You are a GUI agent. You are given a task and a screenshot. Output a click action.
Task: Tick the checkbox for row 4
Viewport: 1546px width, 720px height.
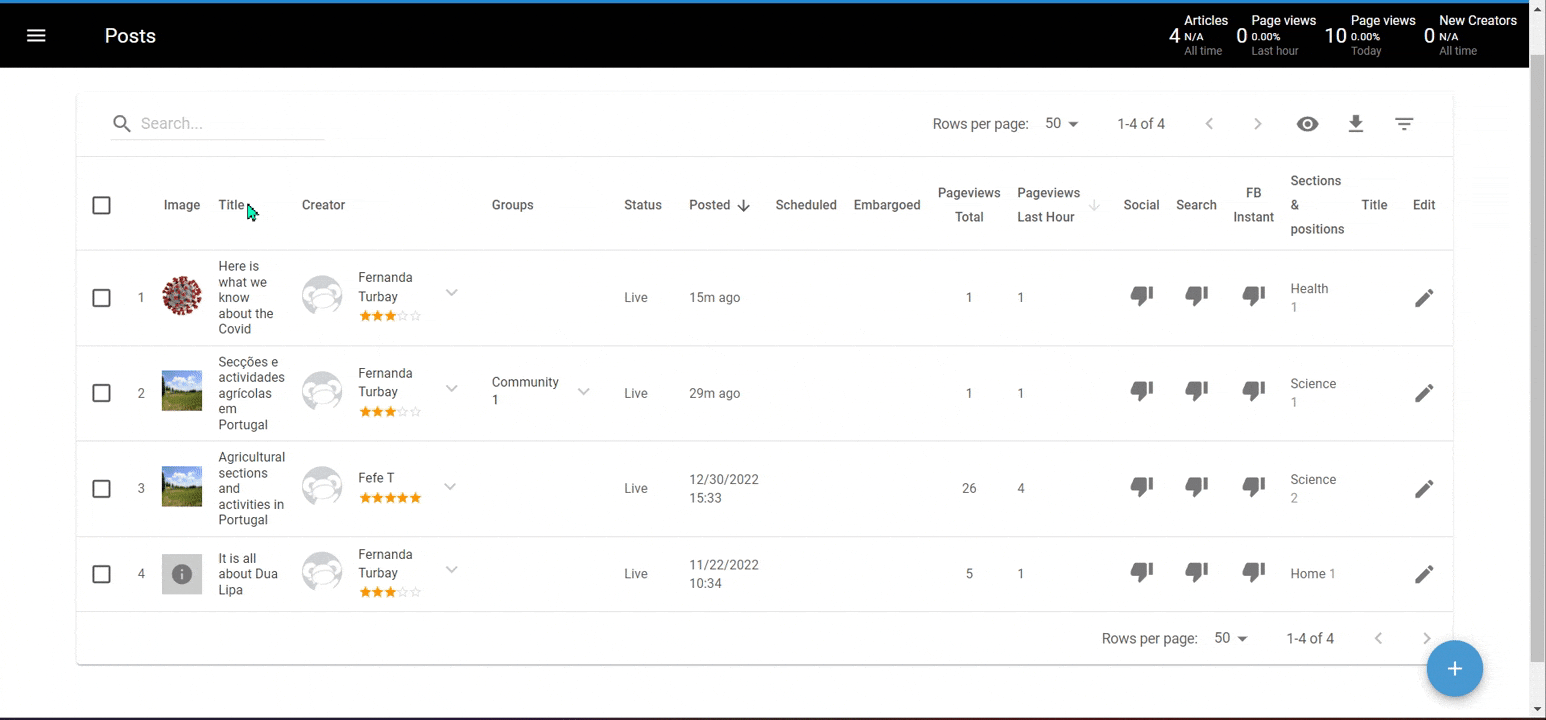[x=101, y=574]
